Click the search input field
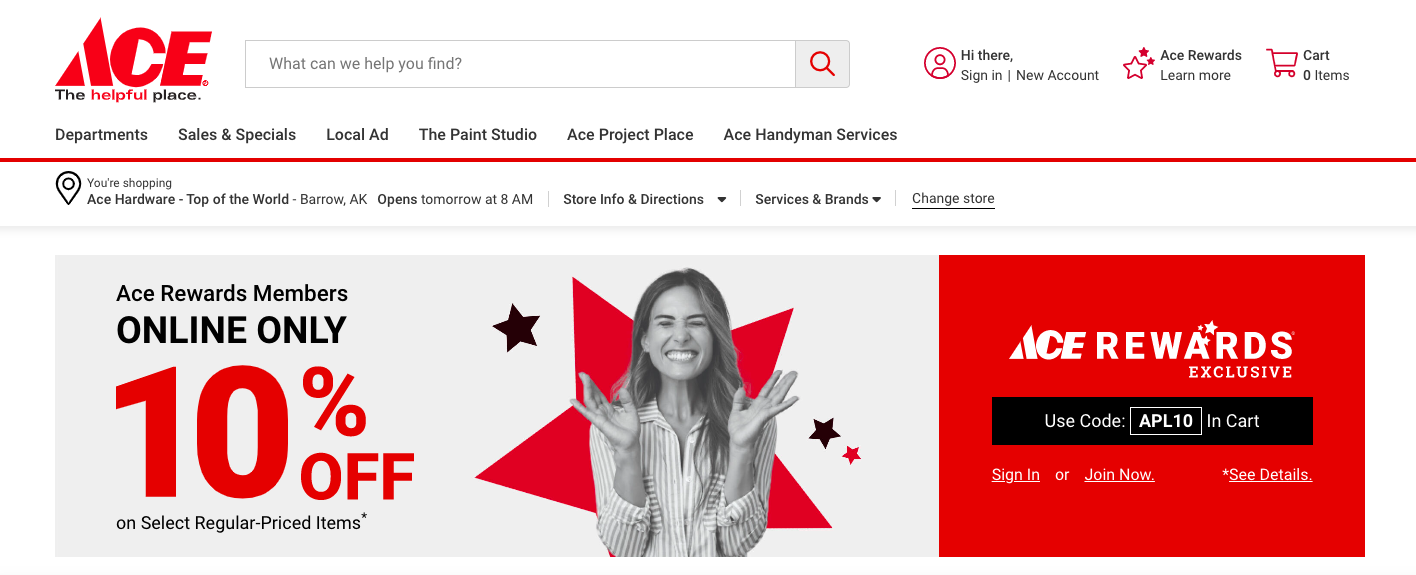Image resolution: width=1416 pixels, height=575 pixels. point(520,64)
